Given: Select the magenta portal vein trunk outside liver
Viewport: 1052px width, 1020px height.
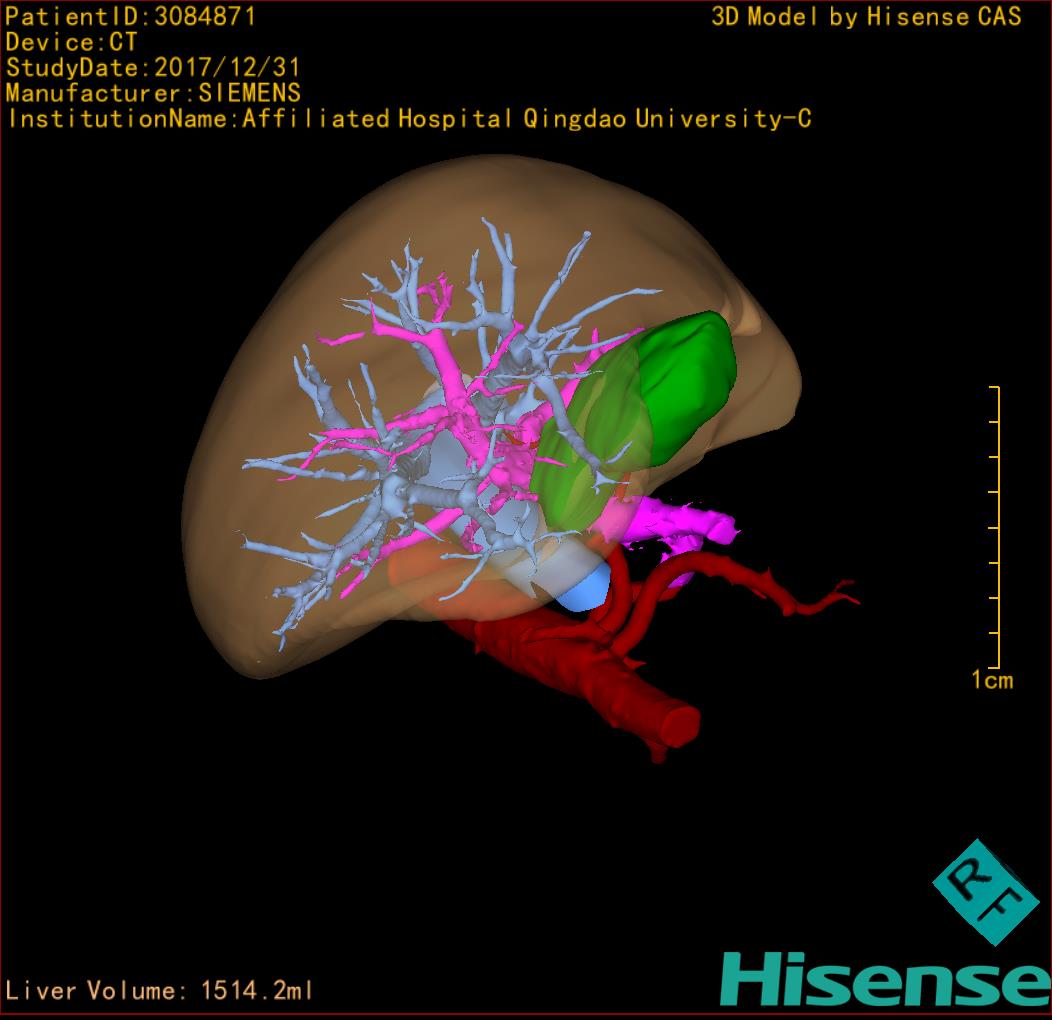Looking at the screenshot, I should pos(678,523).
